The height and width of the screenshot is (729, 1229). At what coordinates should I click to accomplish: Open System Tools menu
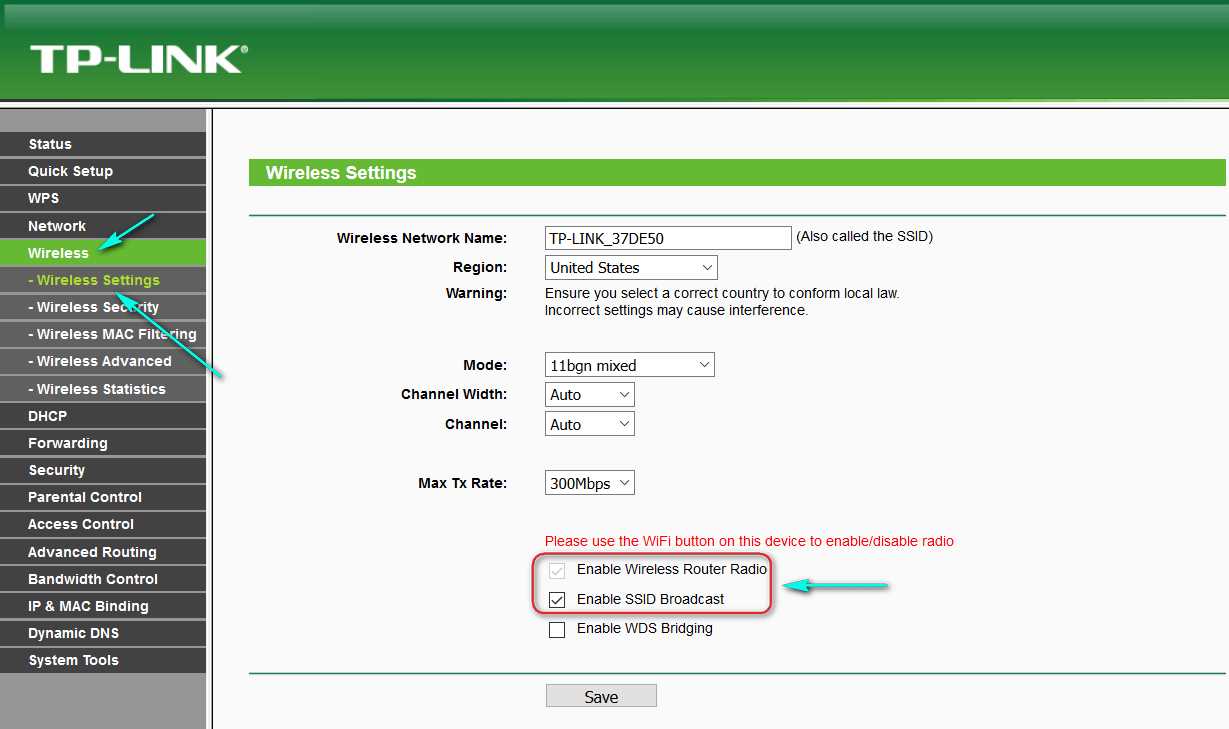pos(103,660)
